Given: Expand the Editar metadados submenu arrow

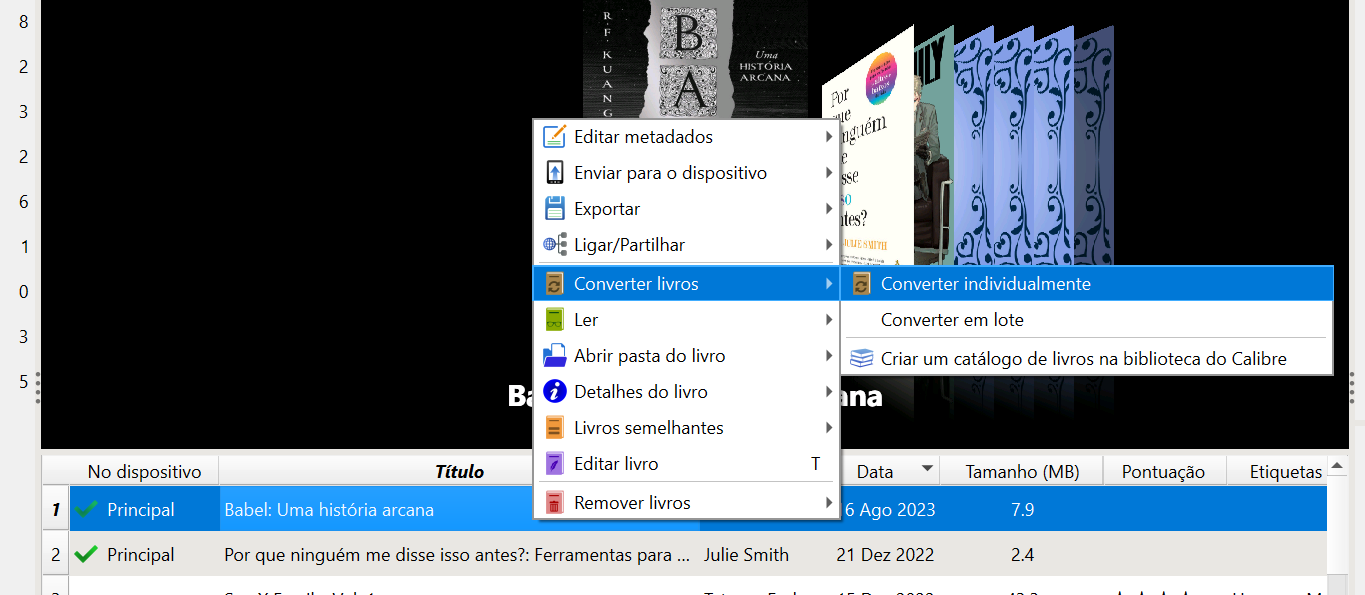Looking at the screenshot, I should 829,137.
